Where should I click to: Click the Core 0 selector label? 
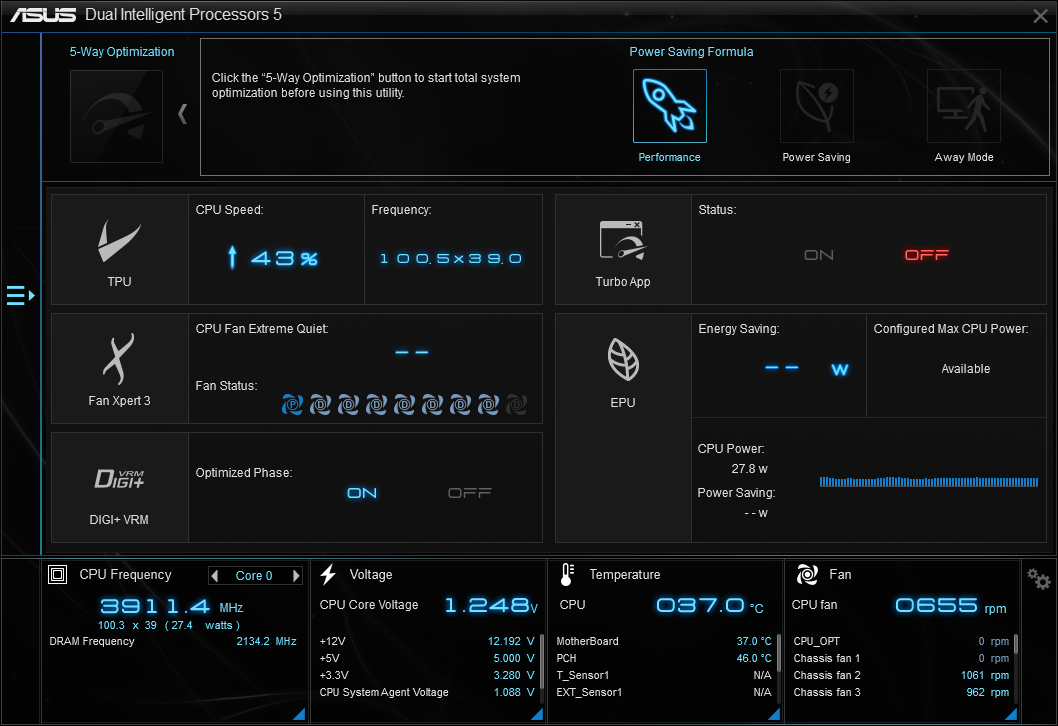[x=254, y=576]
